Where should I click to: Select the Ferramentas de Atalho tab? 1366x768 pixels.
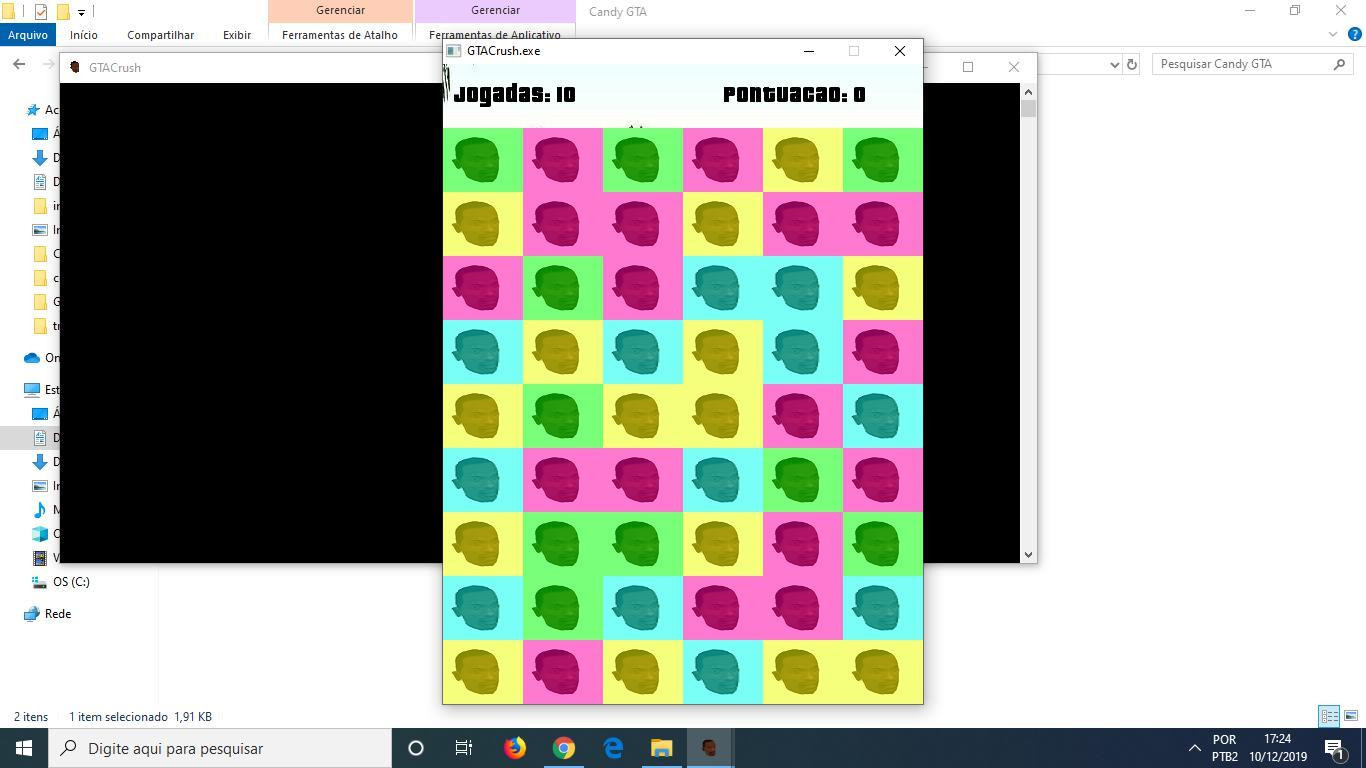pos(340,34)
